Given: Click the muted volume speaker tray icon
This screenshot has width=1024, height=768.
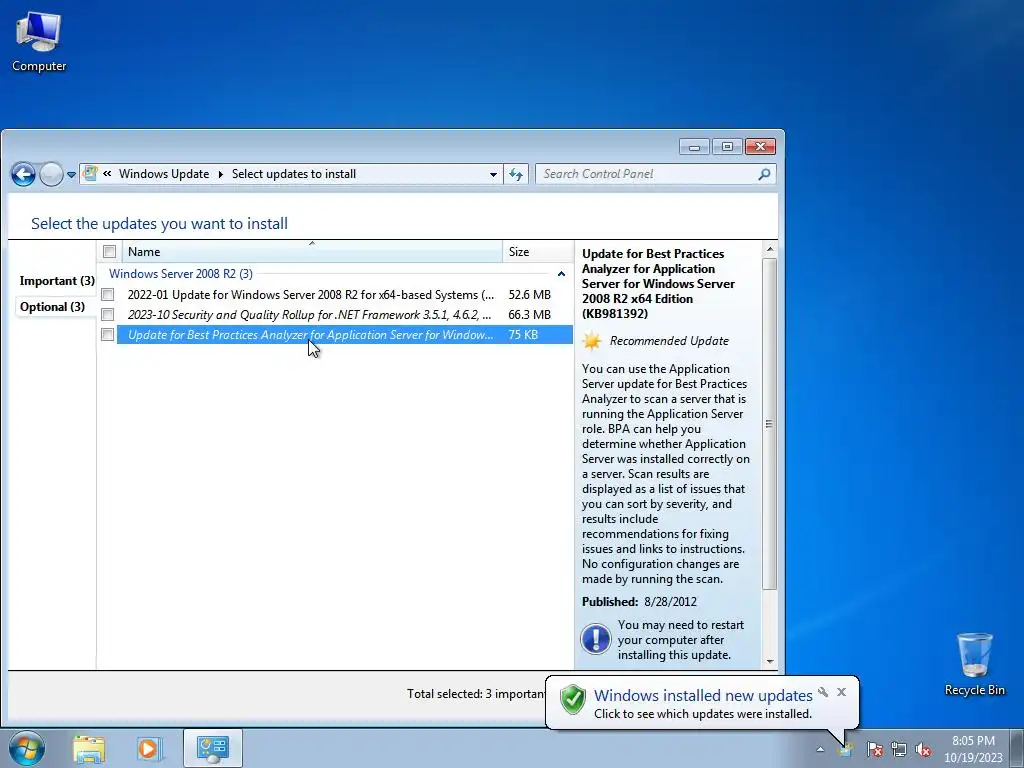Looking at the screenshot, I should pos(923,749).
